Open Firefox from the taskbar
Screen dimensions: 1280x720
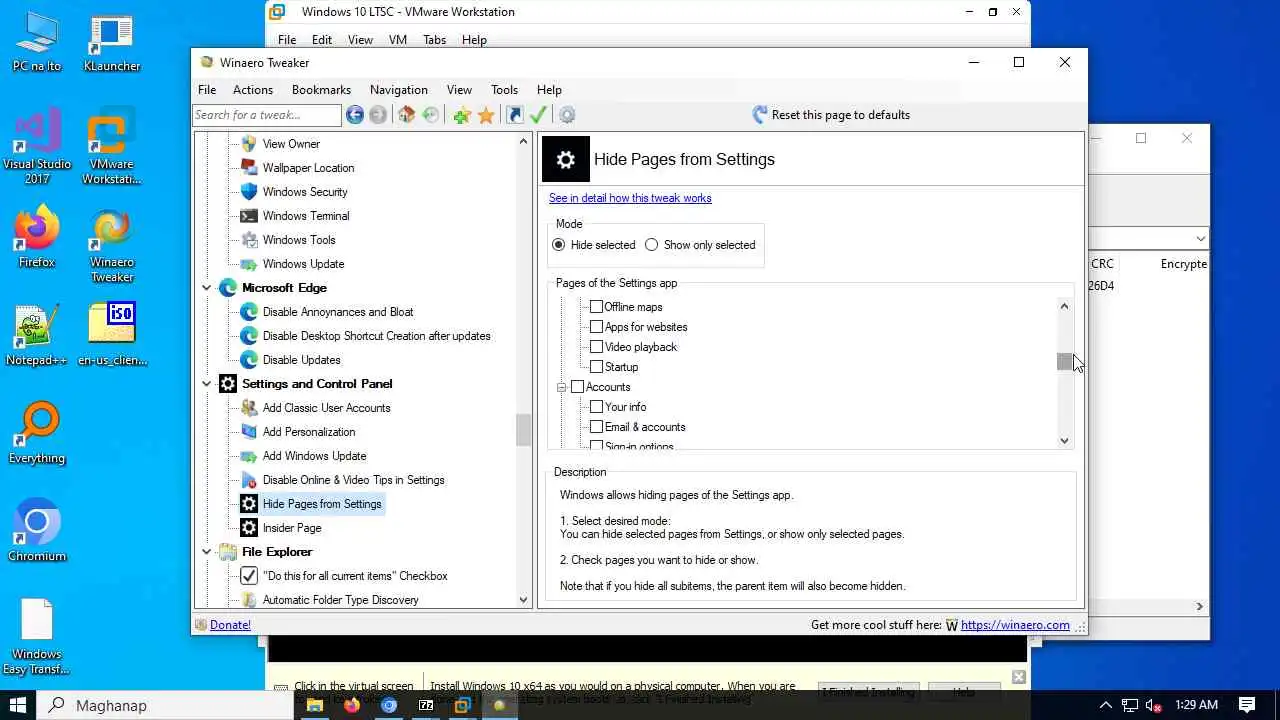(352, 705)
